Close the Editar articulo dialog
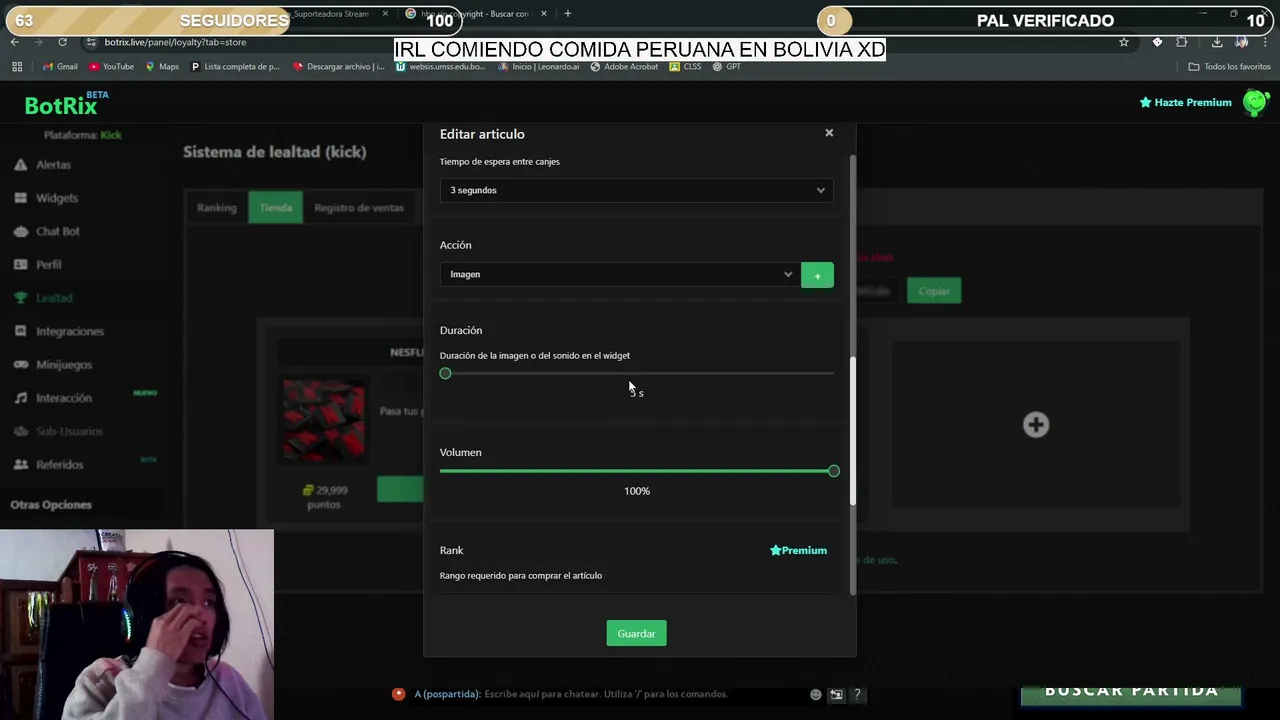 tap(829, 133)
